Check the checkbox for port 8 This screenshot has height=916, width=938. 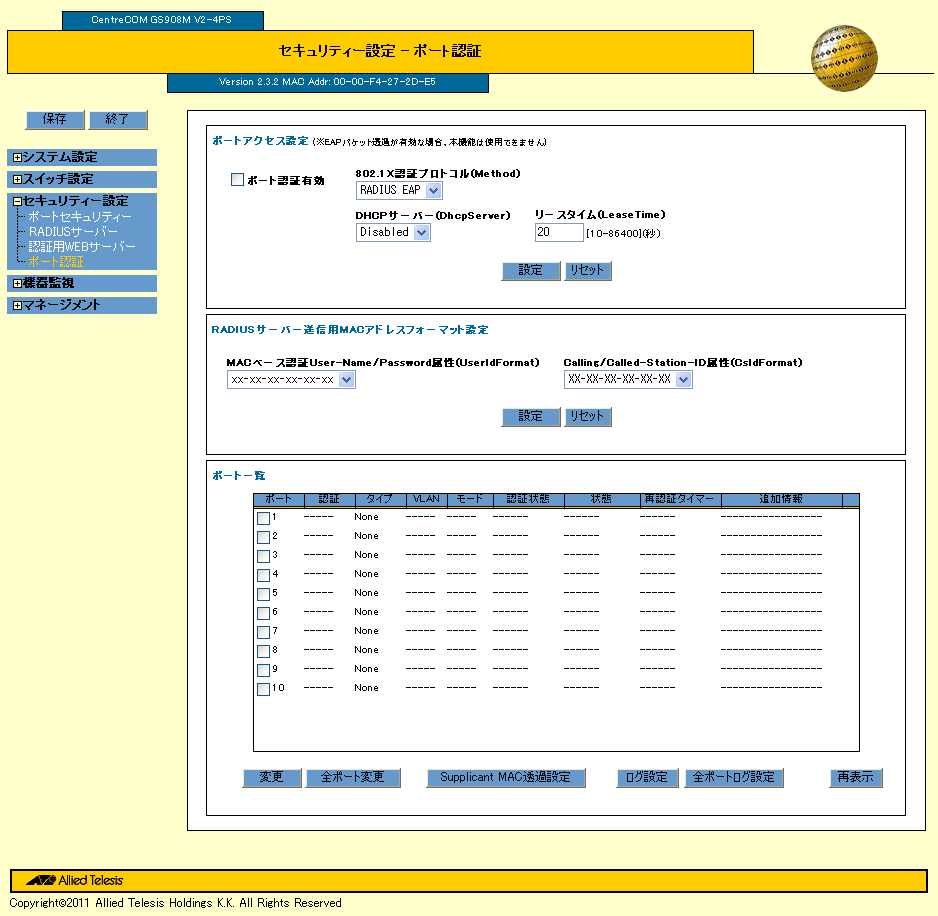point(263,651)
